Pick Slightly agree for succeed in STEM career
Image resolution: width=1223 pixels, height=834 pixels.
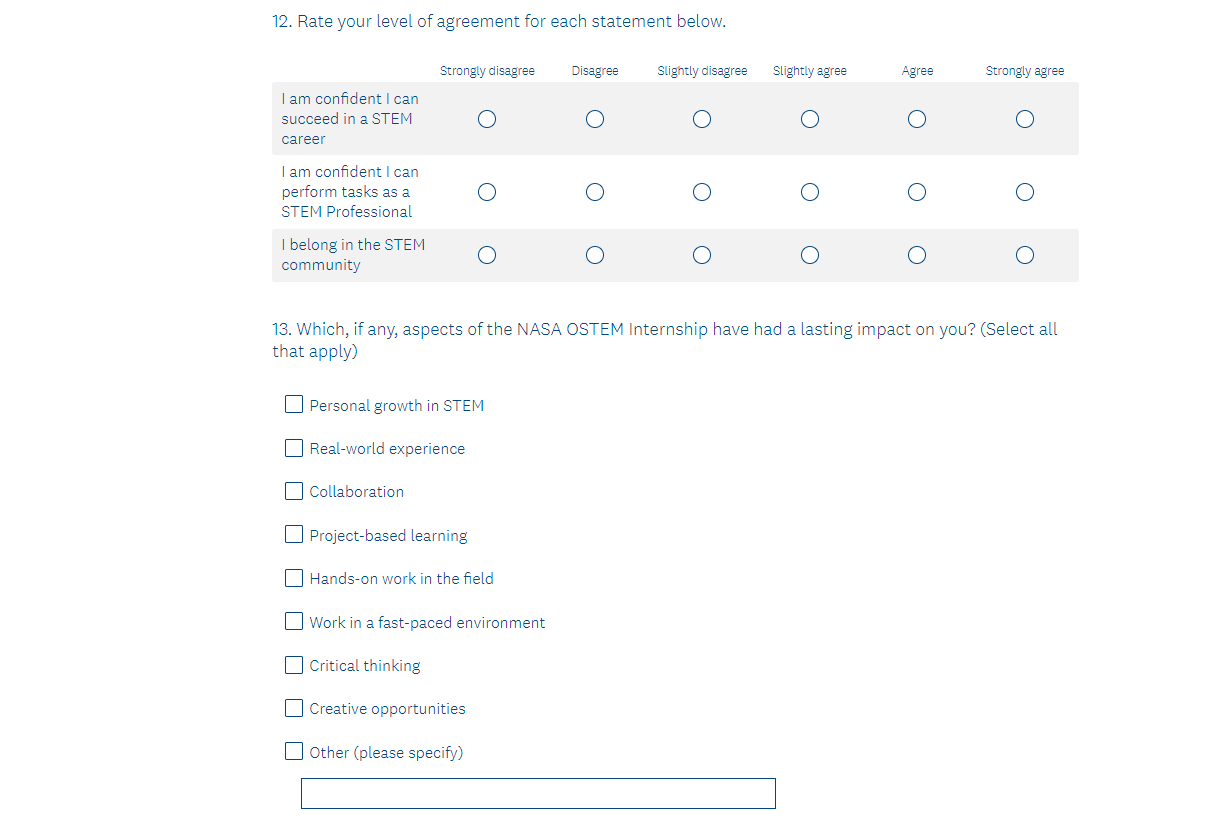(810, 119)
